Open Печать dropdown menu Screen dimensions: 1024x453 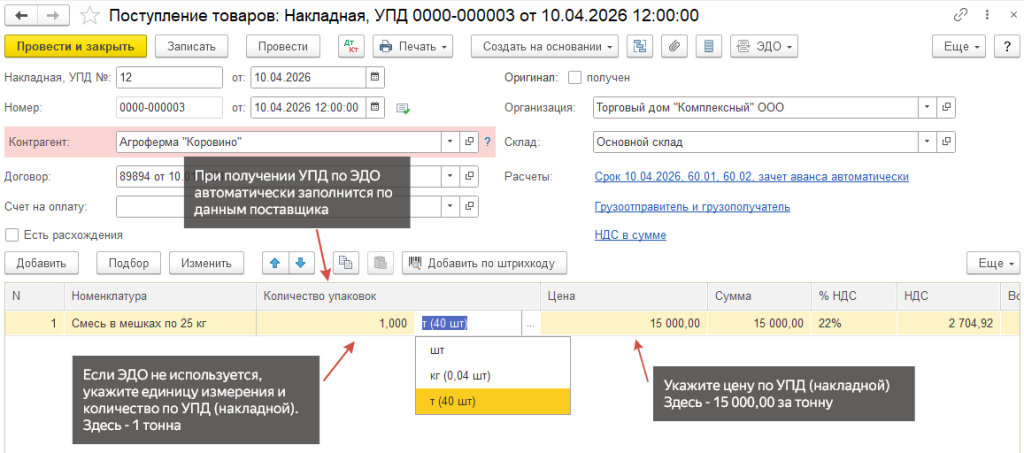click(x=413, y=46)
